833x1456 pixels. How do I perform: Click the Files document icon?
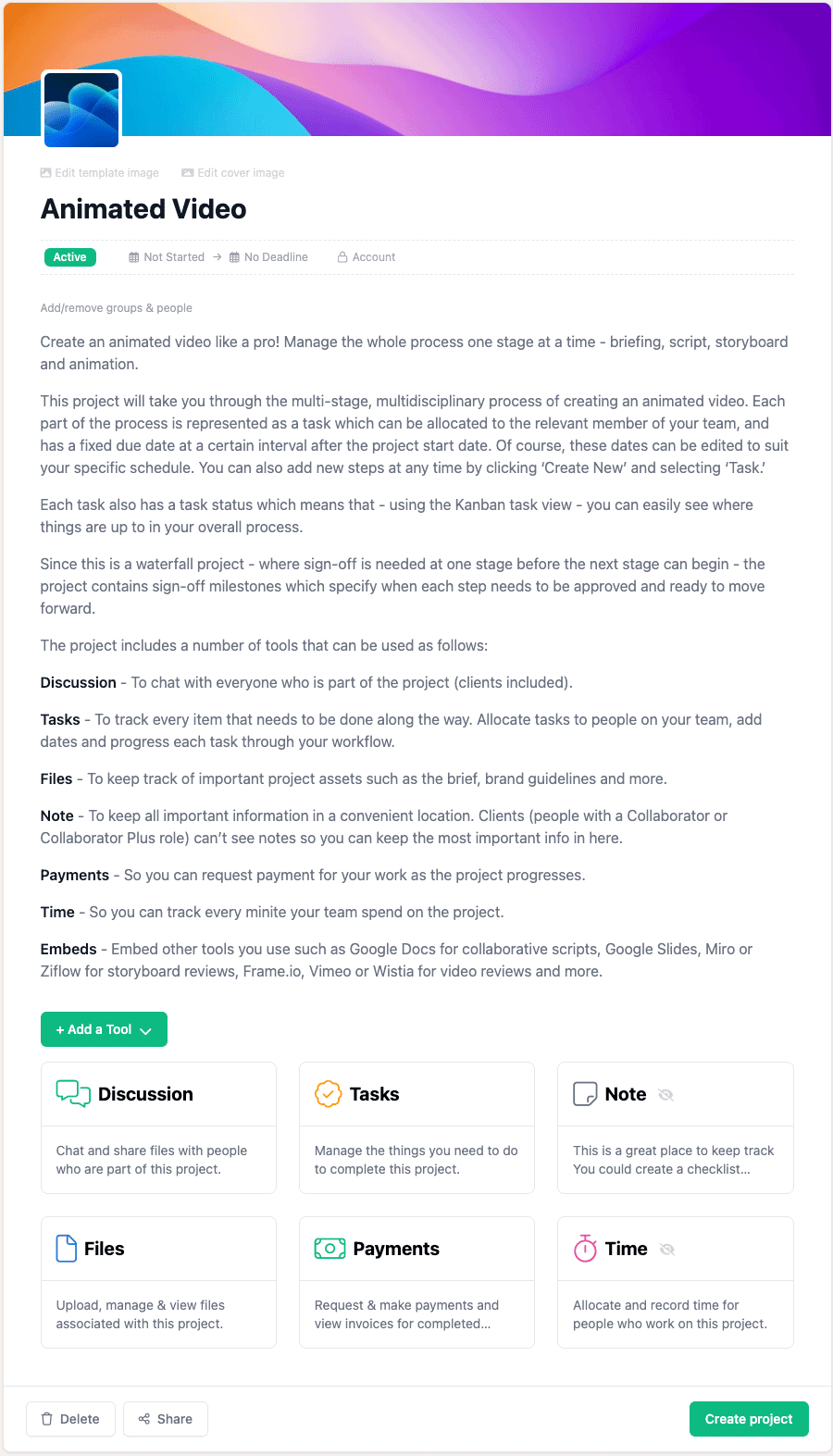(66, 1249)
